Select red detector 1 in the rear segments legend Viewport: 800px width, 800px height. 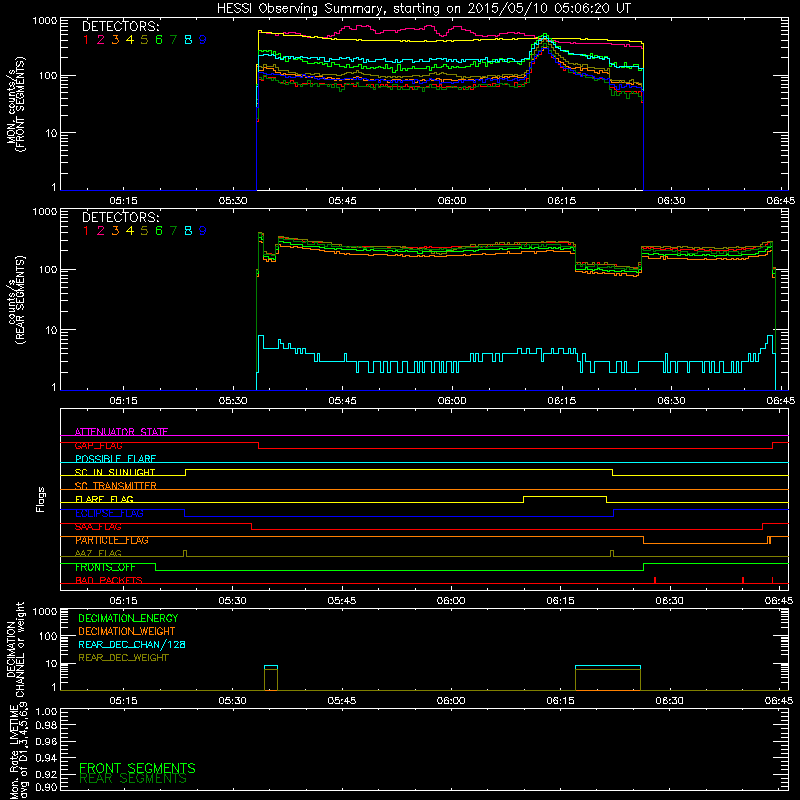[x=86, y=231]
